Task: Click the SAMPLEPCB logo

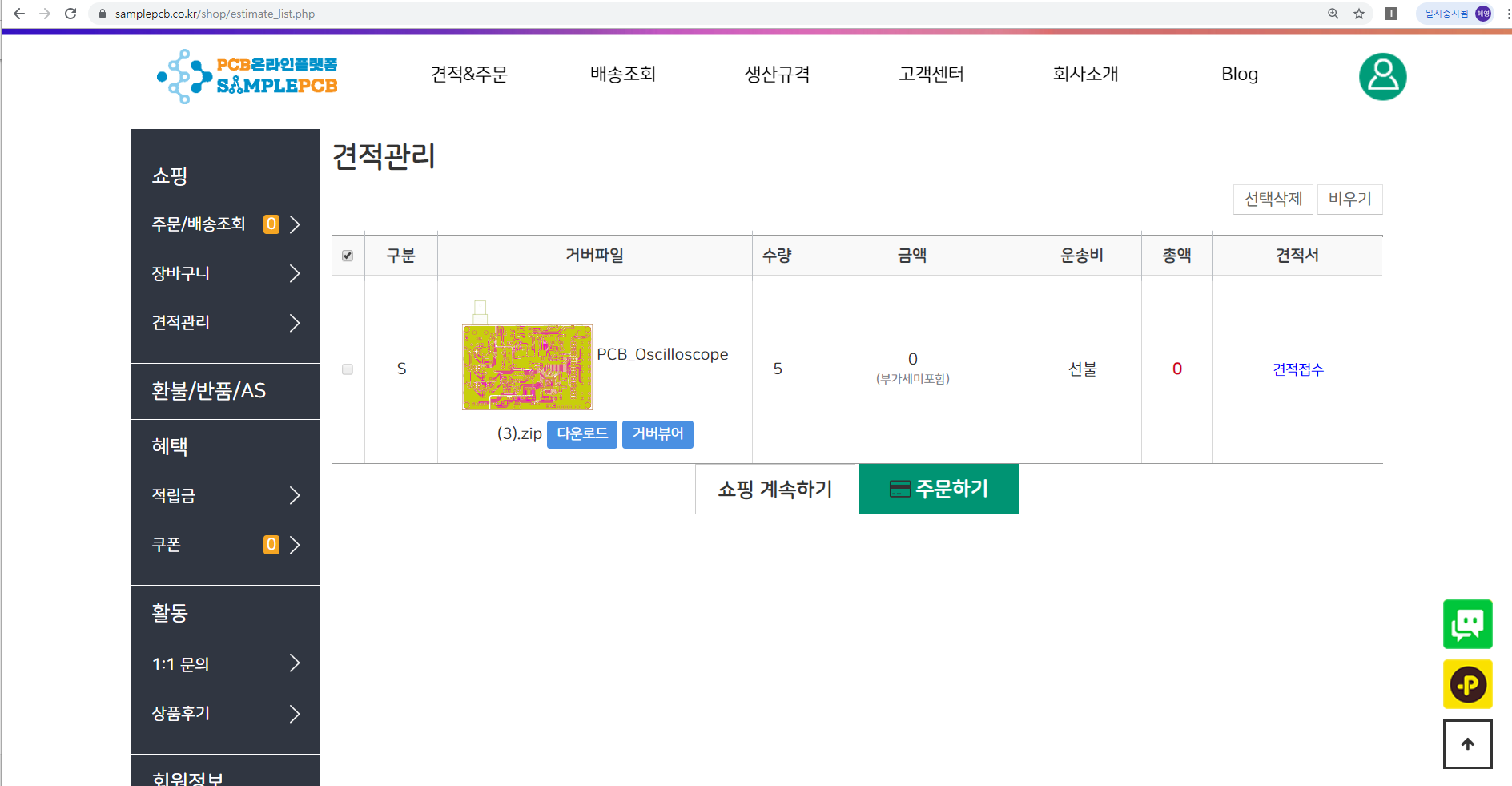Action: tap(247, 76)
